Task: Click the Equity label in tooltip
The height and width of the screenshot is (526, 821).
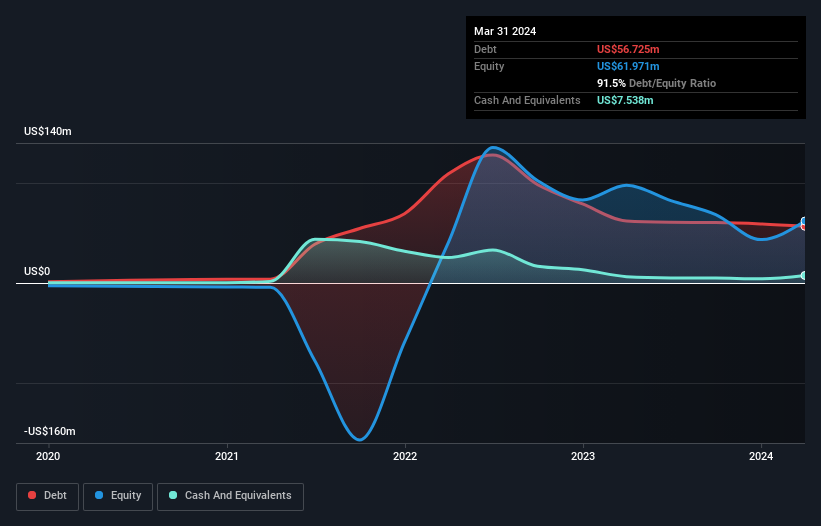Action: (x=489, y=66)
